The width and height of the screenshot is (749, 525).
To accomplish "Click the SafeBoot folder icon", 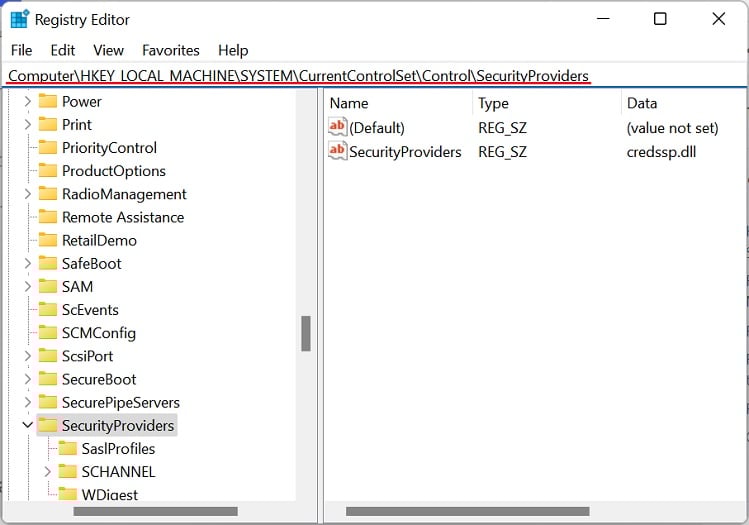I will 47,263.
